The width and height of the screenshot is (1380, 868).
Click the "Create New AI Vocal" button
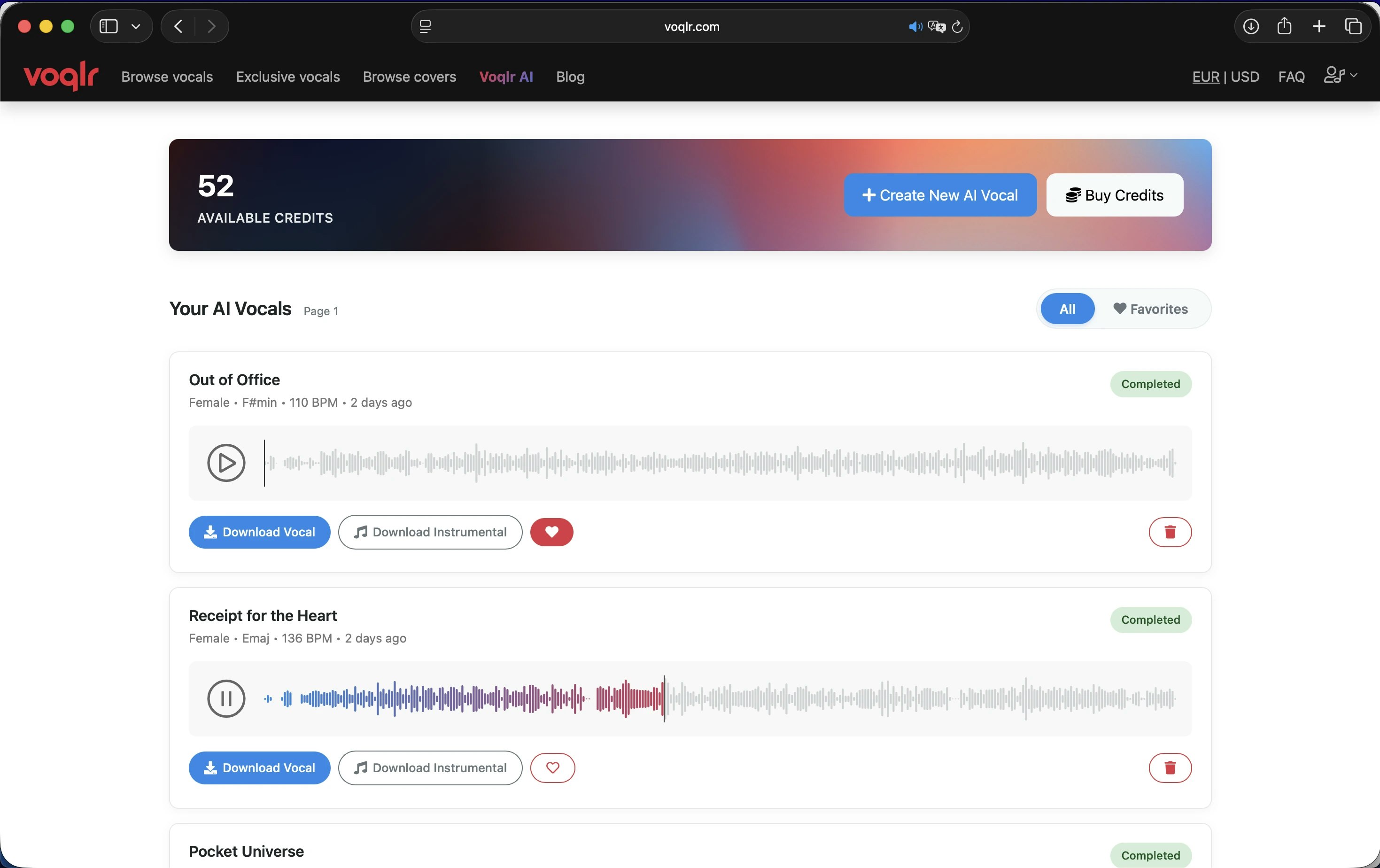coord(939,195)
